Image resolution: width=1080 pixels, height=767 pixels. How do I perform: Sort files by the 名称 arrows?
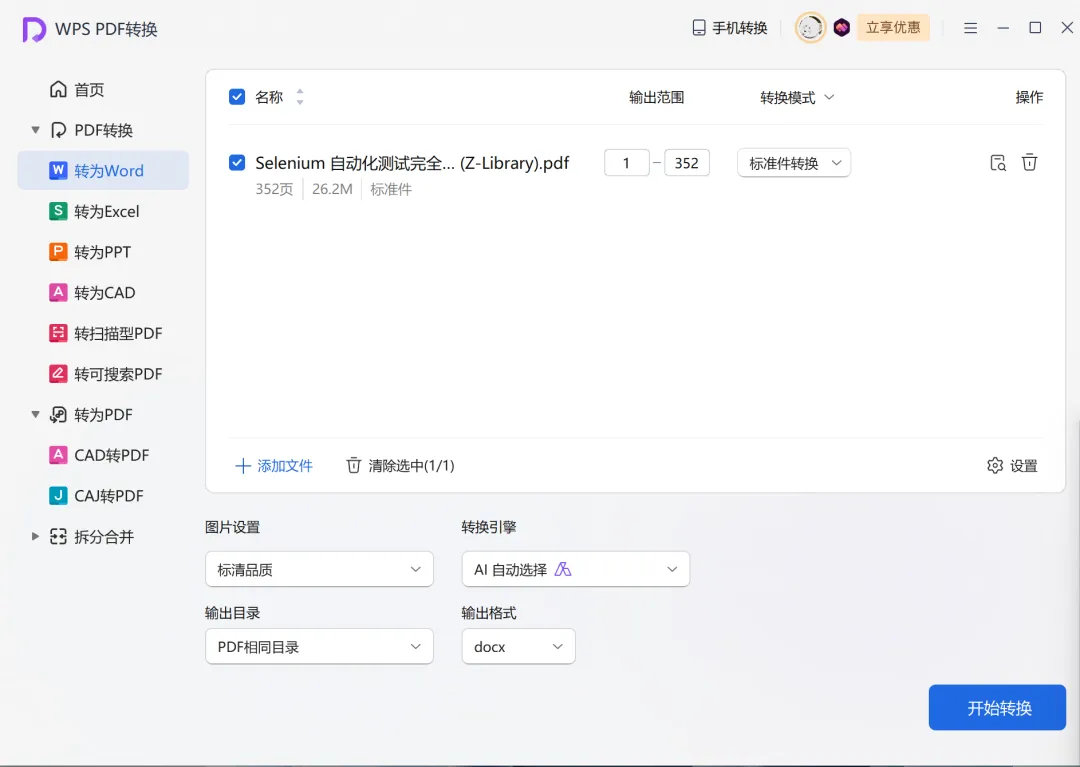(300, 96)
